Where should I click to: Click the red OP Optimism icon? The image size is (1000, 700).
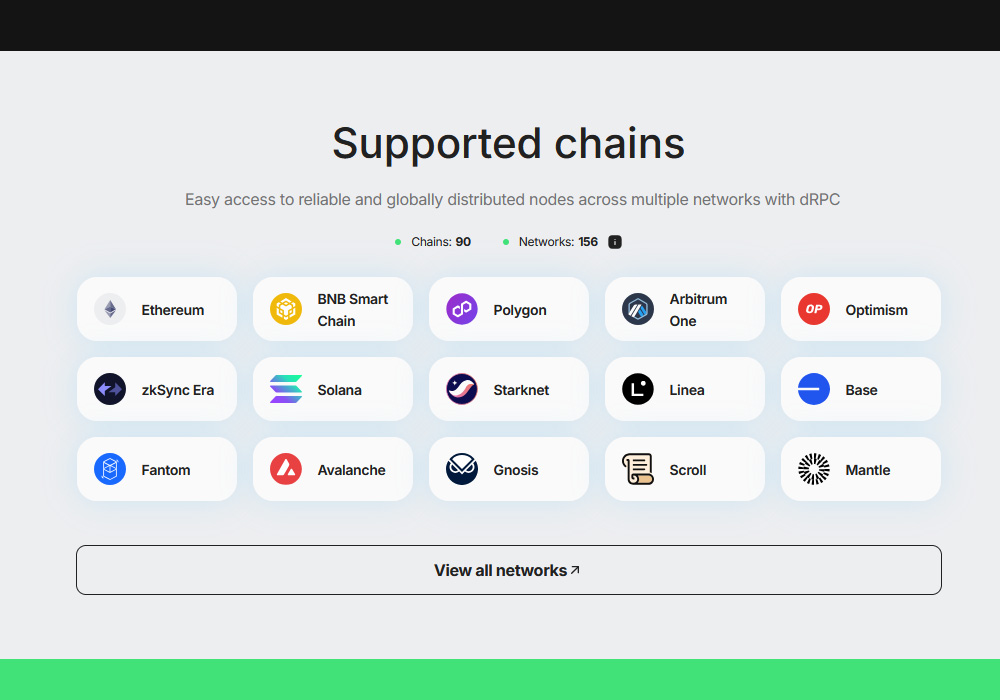[x=814, y=309]
